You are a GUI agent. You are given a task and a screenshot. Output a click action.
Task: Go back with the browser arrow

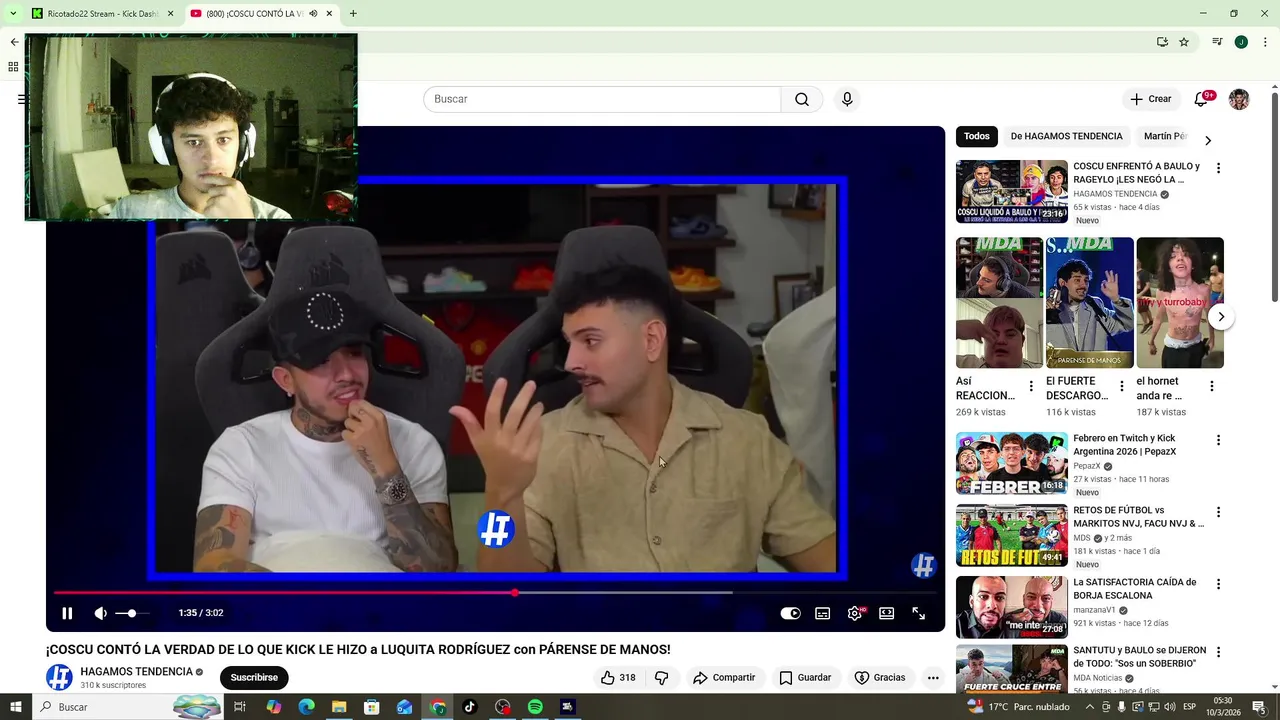coord(14,42)
